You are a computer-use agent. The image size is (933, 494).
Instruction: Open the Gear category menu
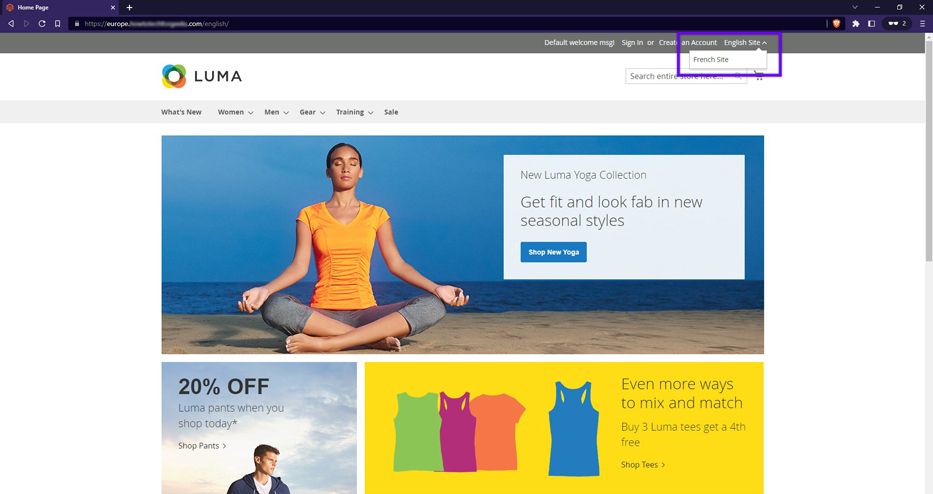click(308, 112)
